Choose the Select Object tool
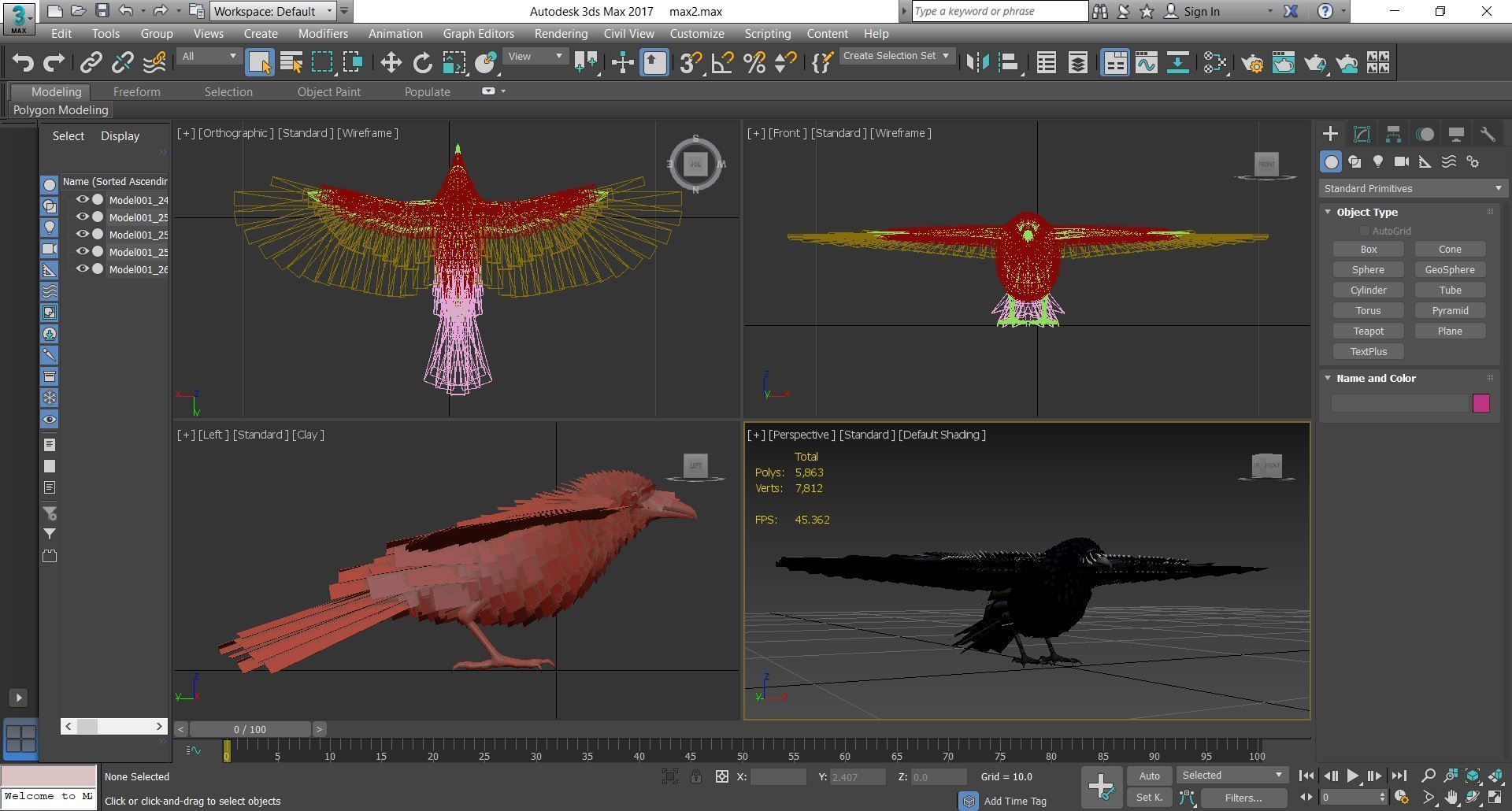This screenshot has height=811, width=1512. tap(260, 63)
